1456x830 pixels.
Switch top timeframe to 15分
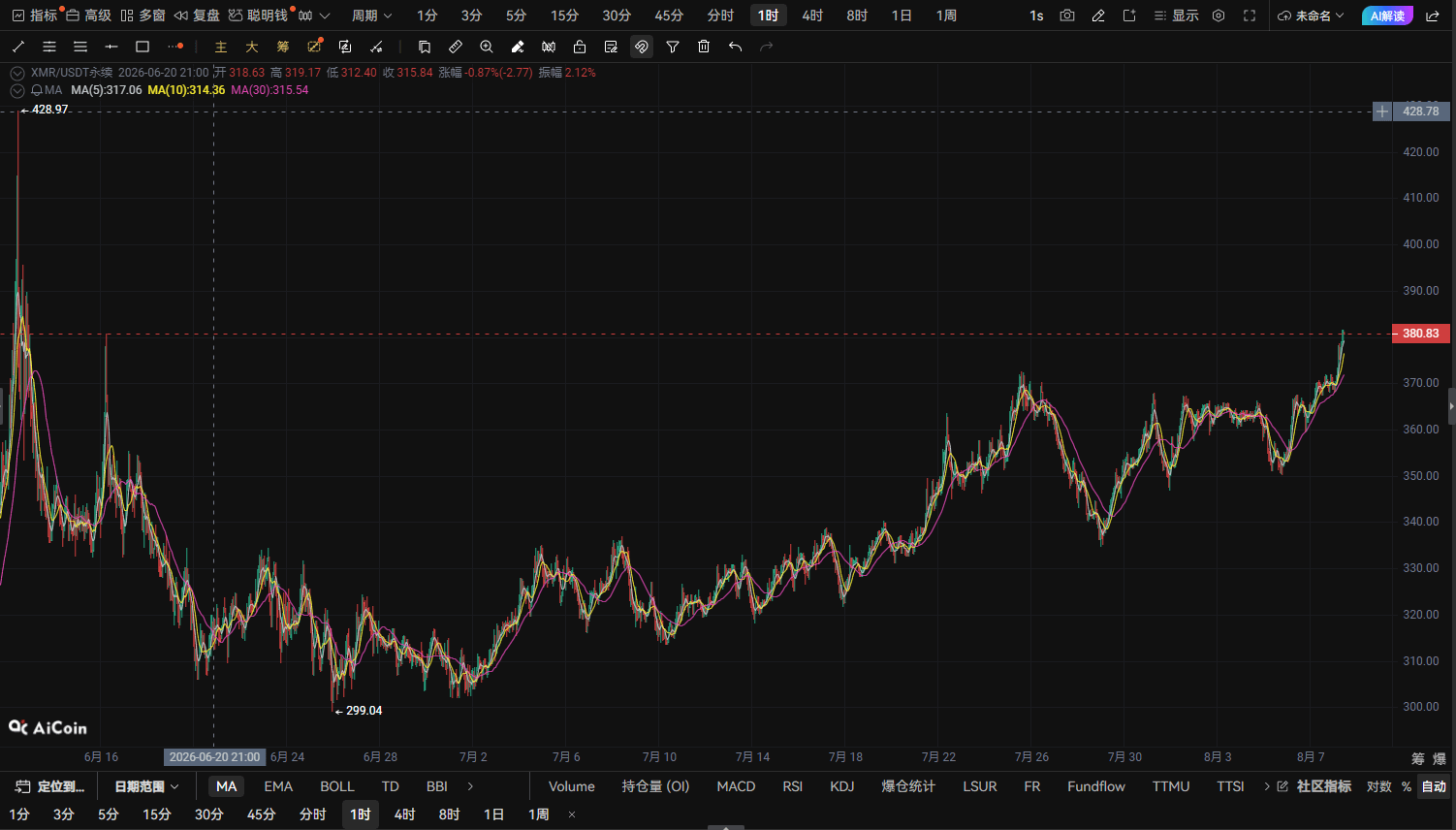[x=564, y=16]
